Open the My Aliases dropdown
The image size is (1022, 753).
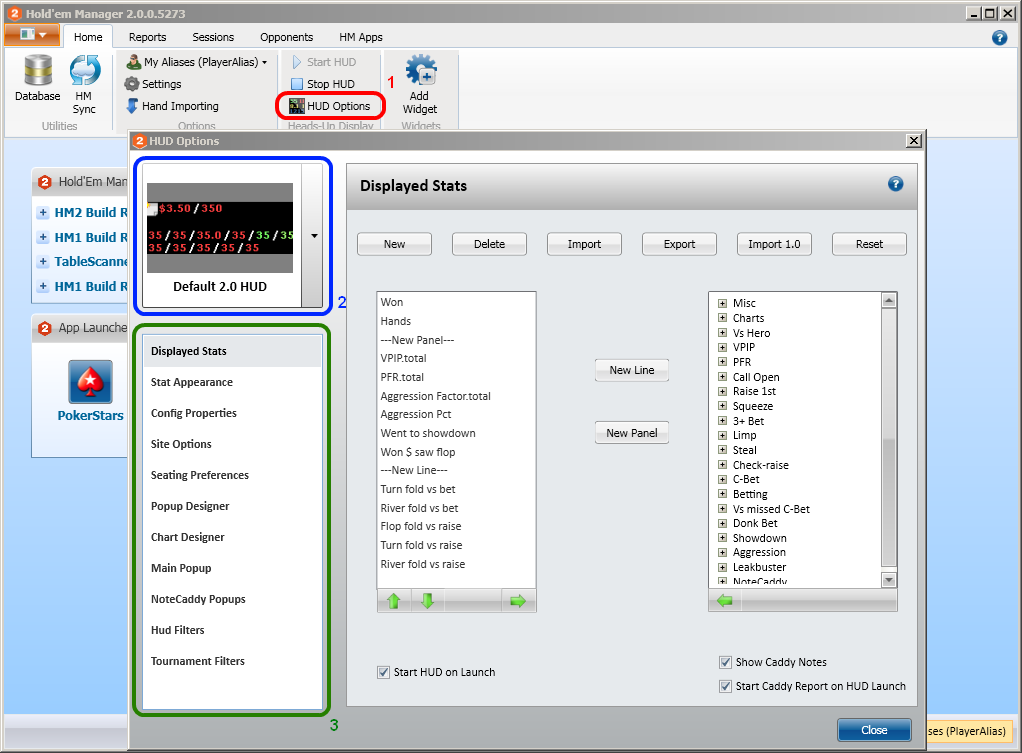point(197,62)
